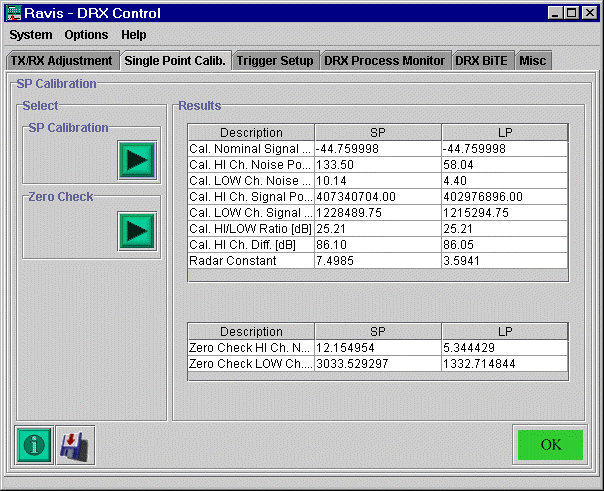Viewport: 604px width, 491px height.
Task: Select the Cal. LOW Ch. Signal row
Action: coord(378,213)
